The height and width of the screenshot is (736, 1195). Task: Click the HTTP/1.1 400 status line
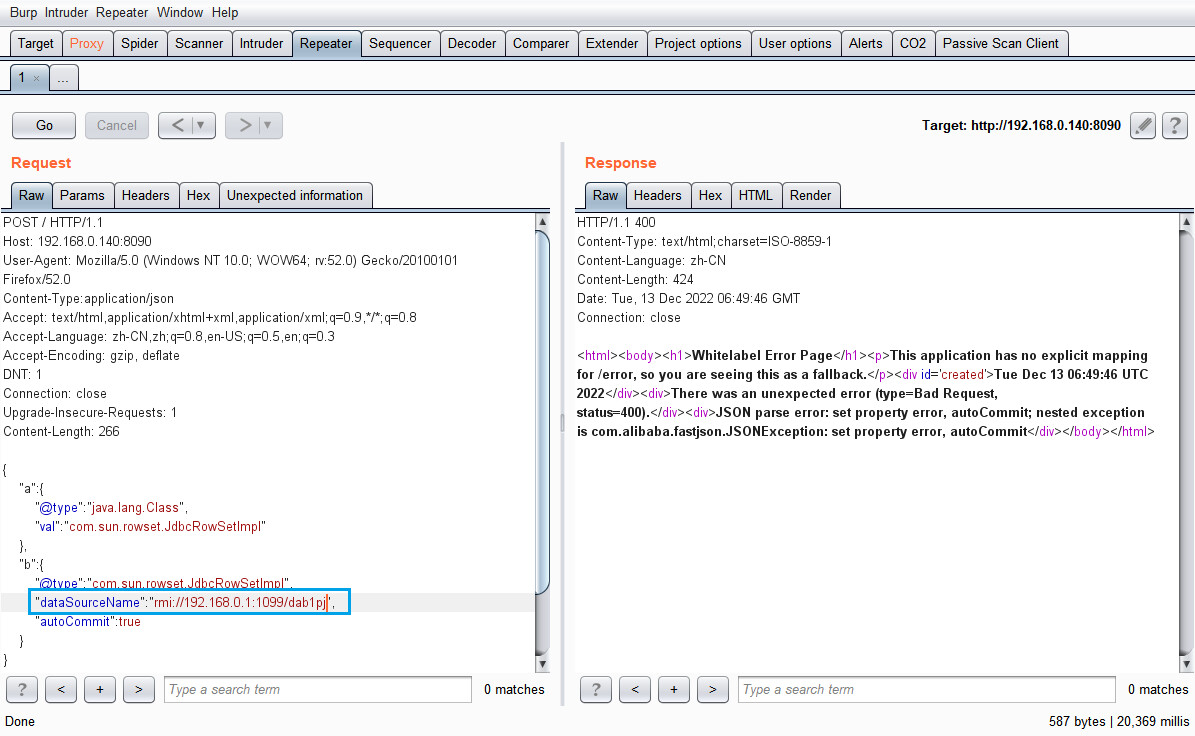coord(616,222)
